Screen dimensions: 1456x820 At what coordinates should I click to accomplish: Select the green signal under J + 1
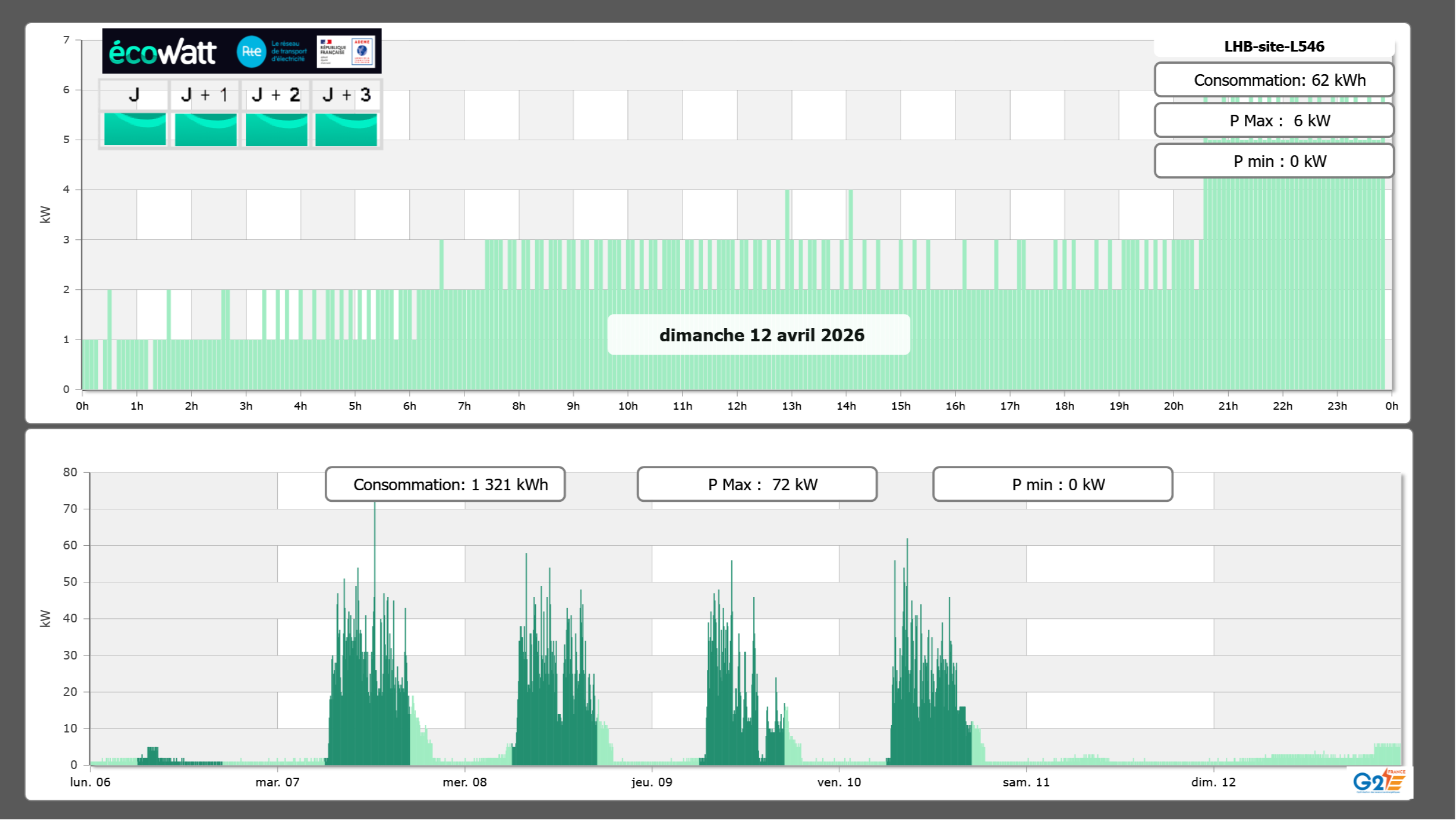[x=205, y=129]
